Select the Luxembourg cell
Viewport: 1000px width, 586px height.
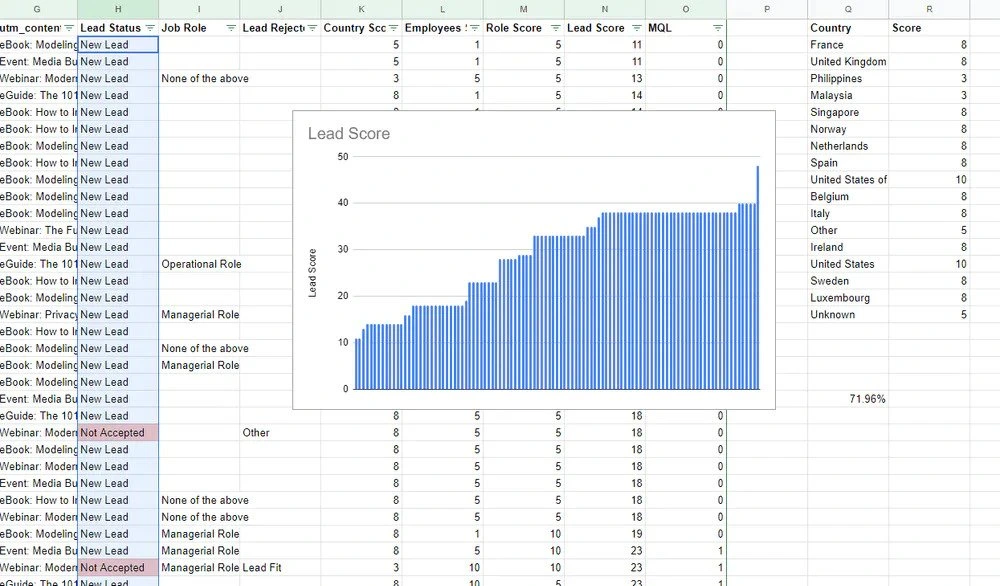pos(848,298)
